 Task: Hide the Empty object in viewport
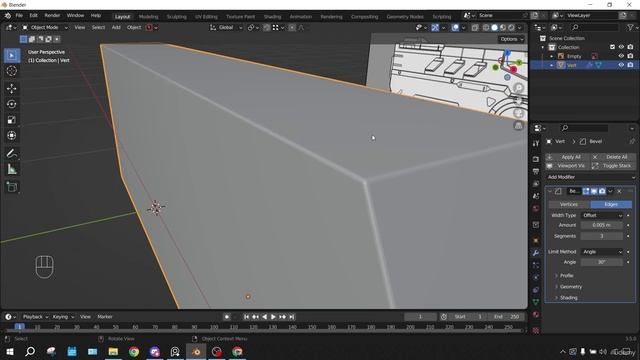[x=621, y=56]
